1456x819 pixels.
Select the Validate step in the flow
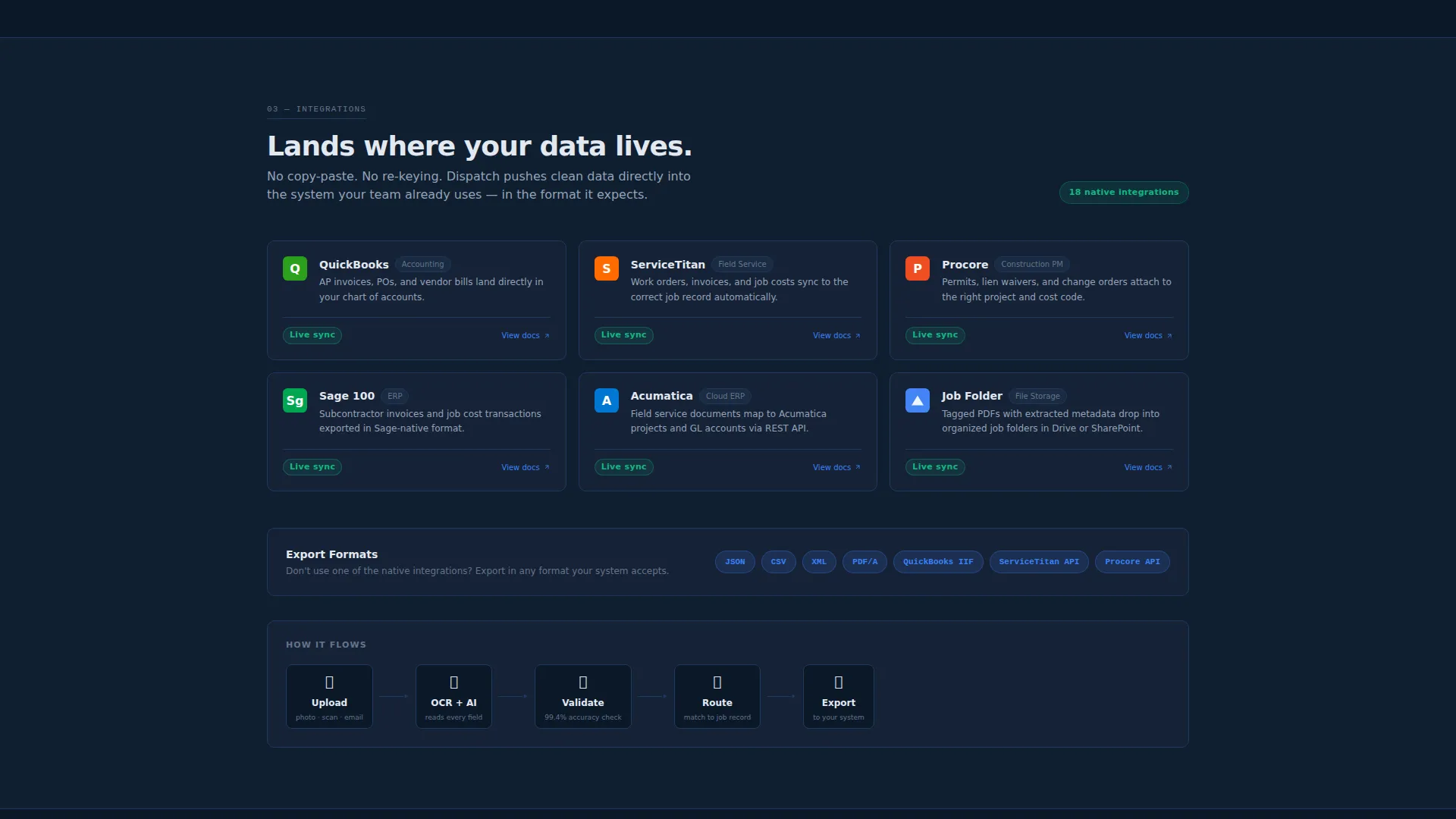(x=582, y=697)
